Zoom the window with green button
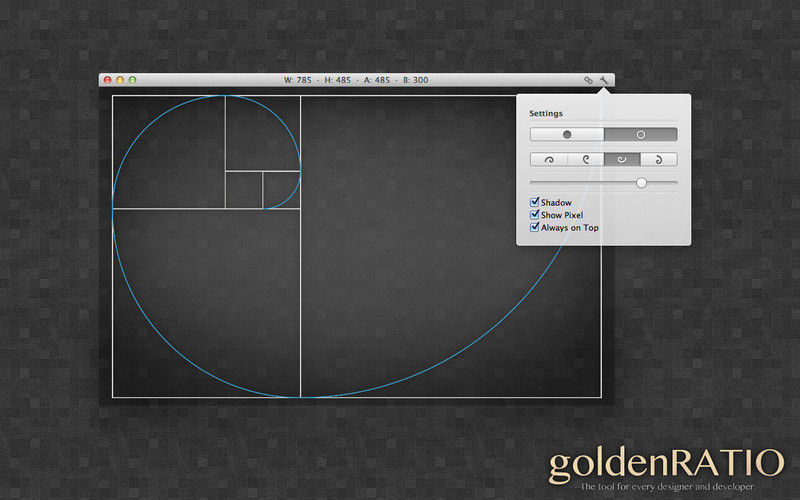 tap(132, 80)
